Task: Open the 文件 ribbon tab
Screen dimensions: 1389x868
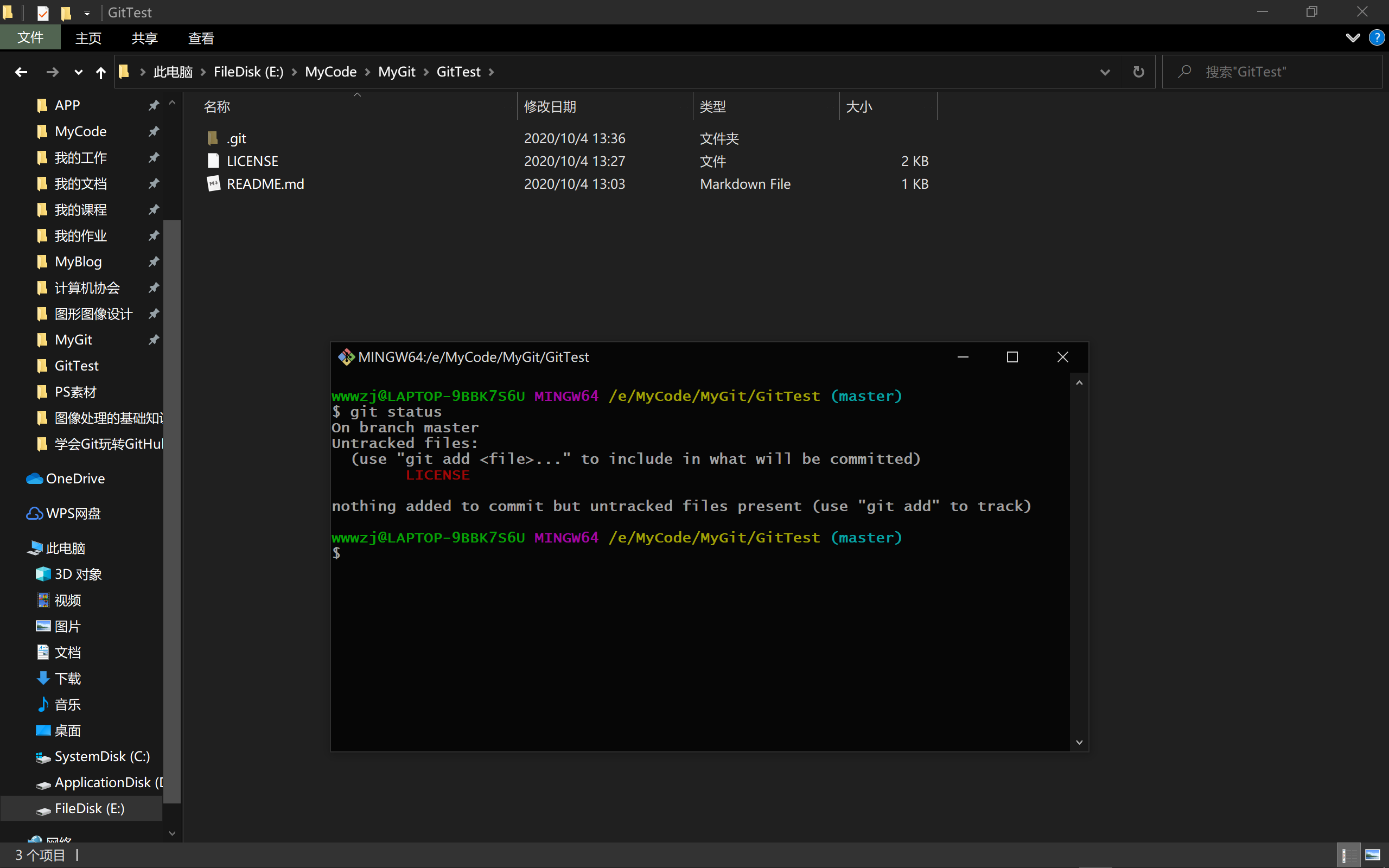Action: (30, 38)
